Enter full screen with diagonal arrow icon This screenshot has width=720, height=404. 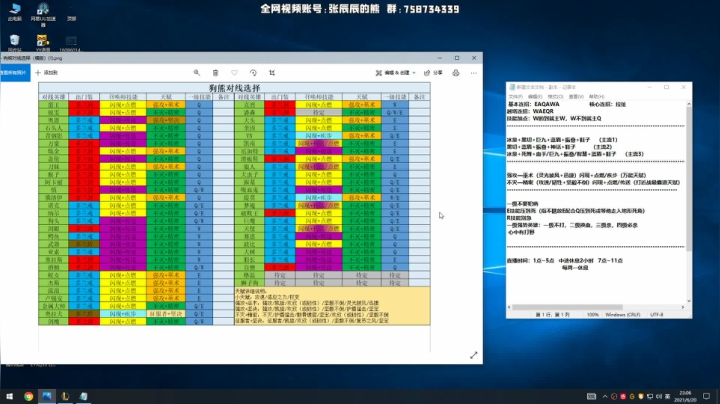click(x=473, y=355)
